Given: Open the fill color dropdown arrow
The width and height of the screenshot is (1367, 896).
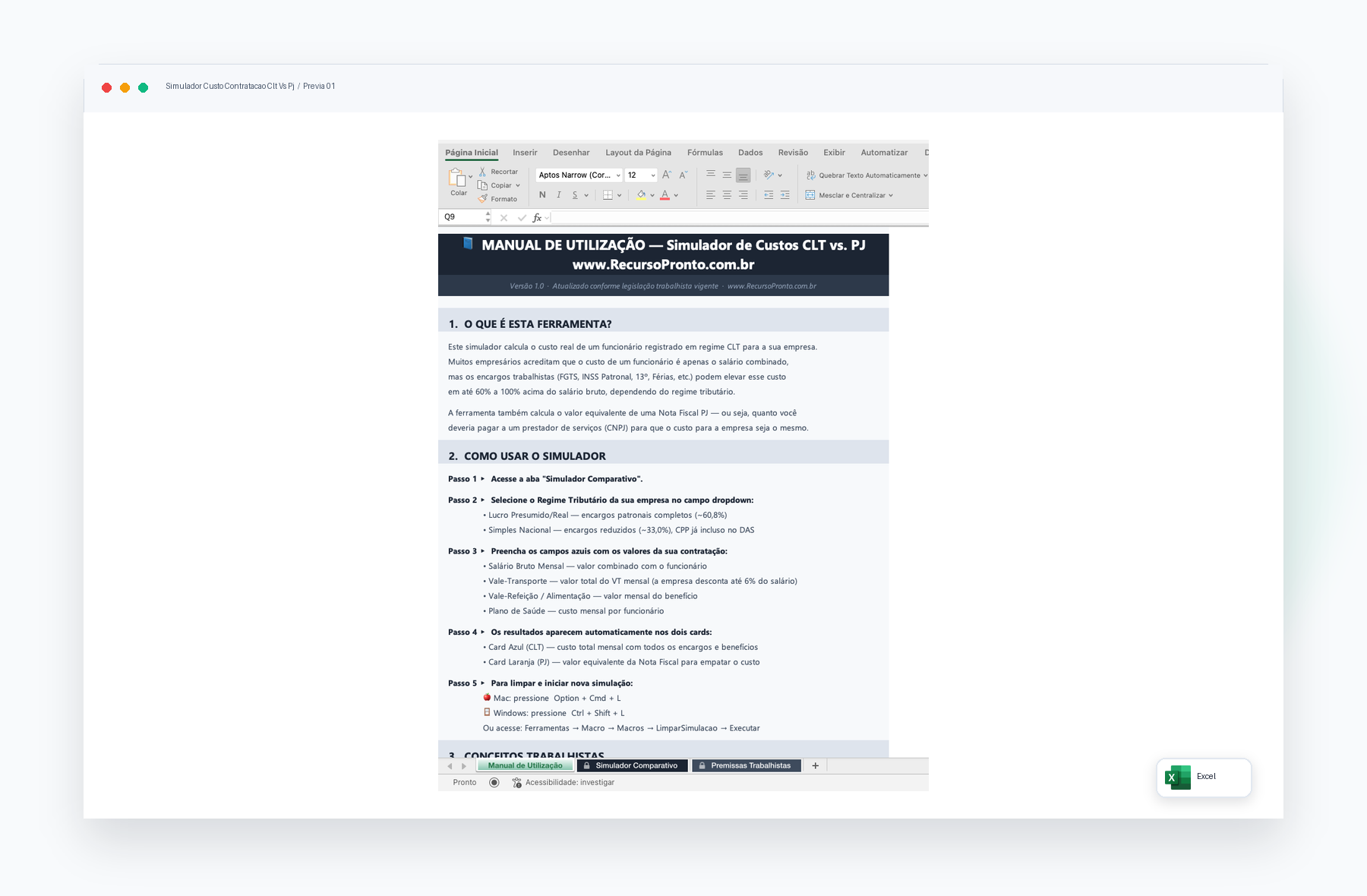Looking at the screenshot, I should click(x=652, y=195).
